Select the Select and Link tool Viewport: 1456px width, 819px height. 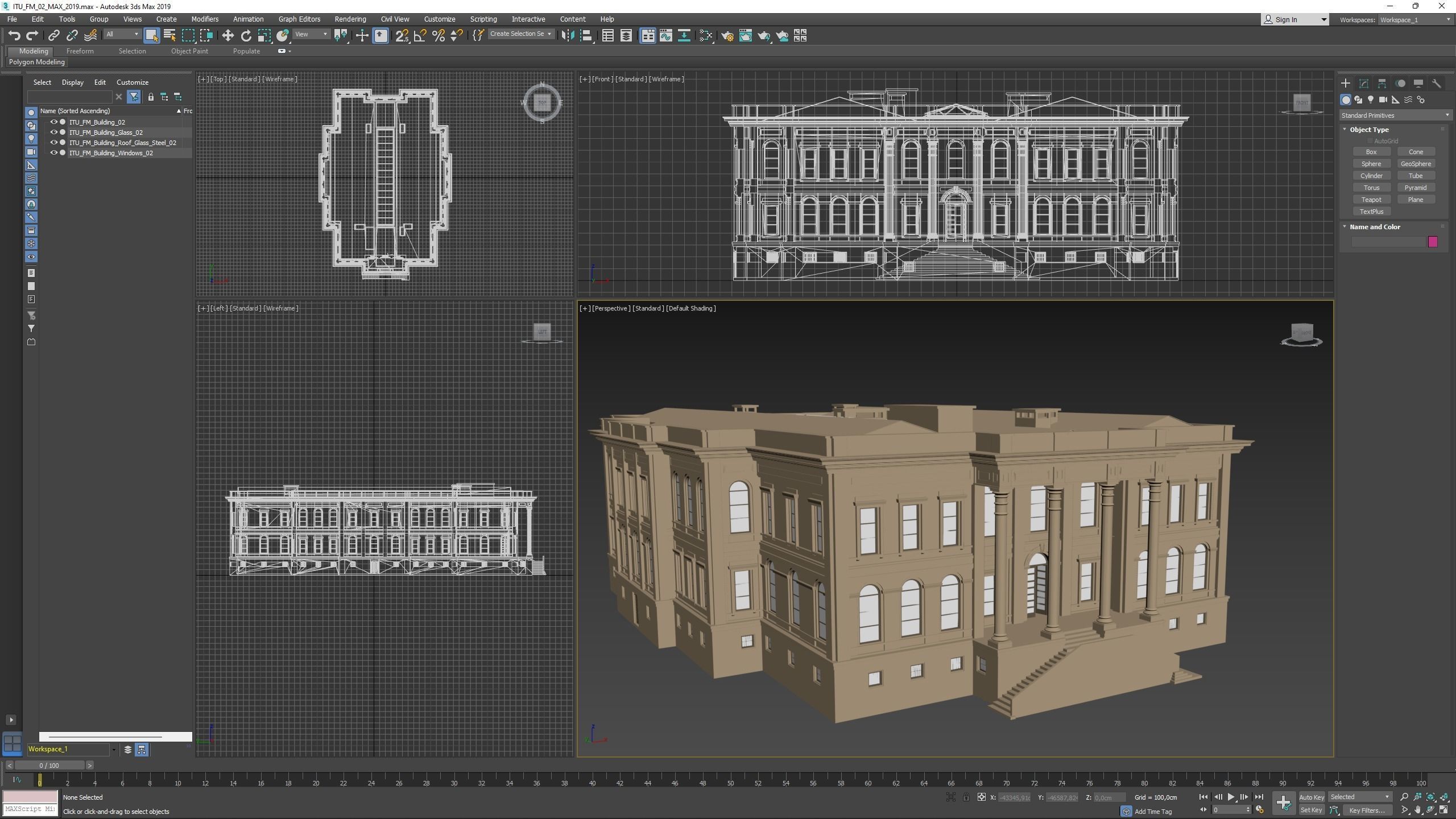pos(53,36)
